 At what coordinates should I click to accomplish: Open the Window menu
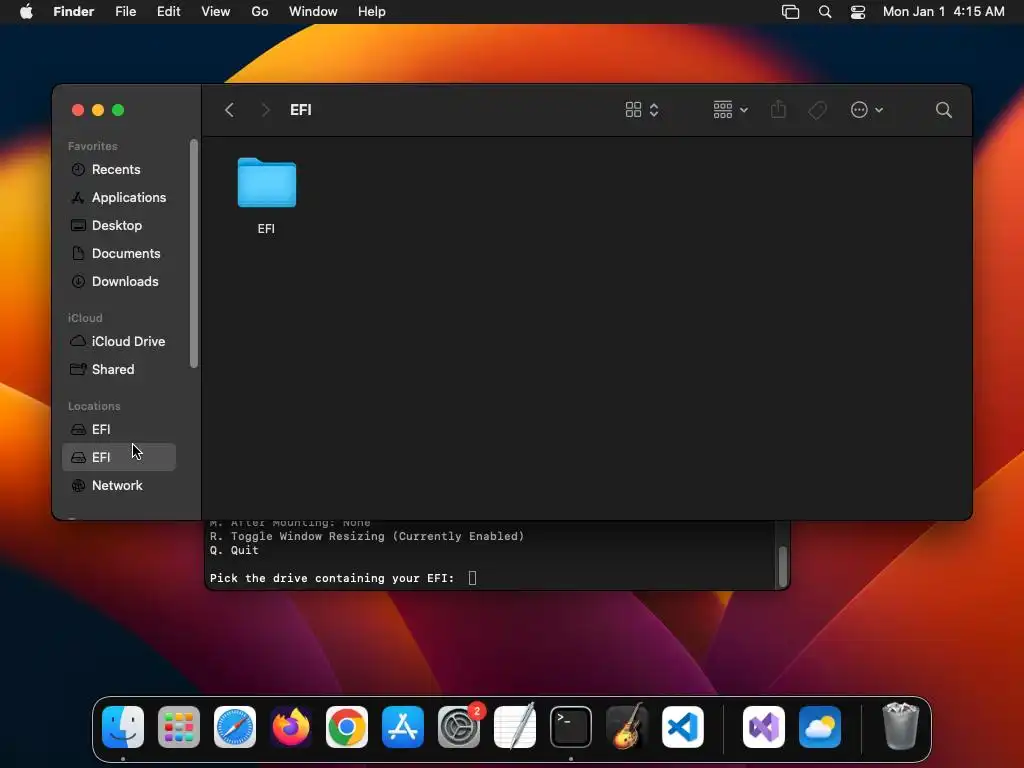(x=313, y=12)
